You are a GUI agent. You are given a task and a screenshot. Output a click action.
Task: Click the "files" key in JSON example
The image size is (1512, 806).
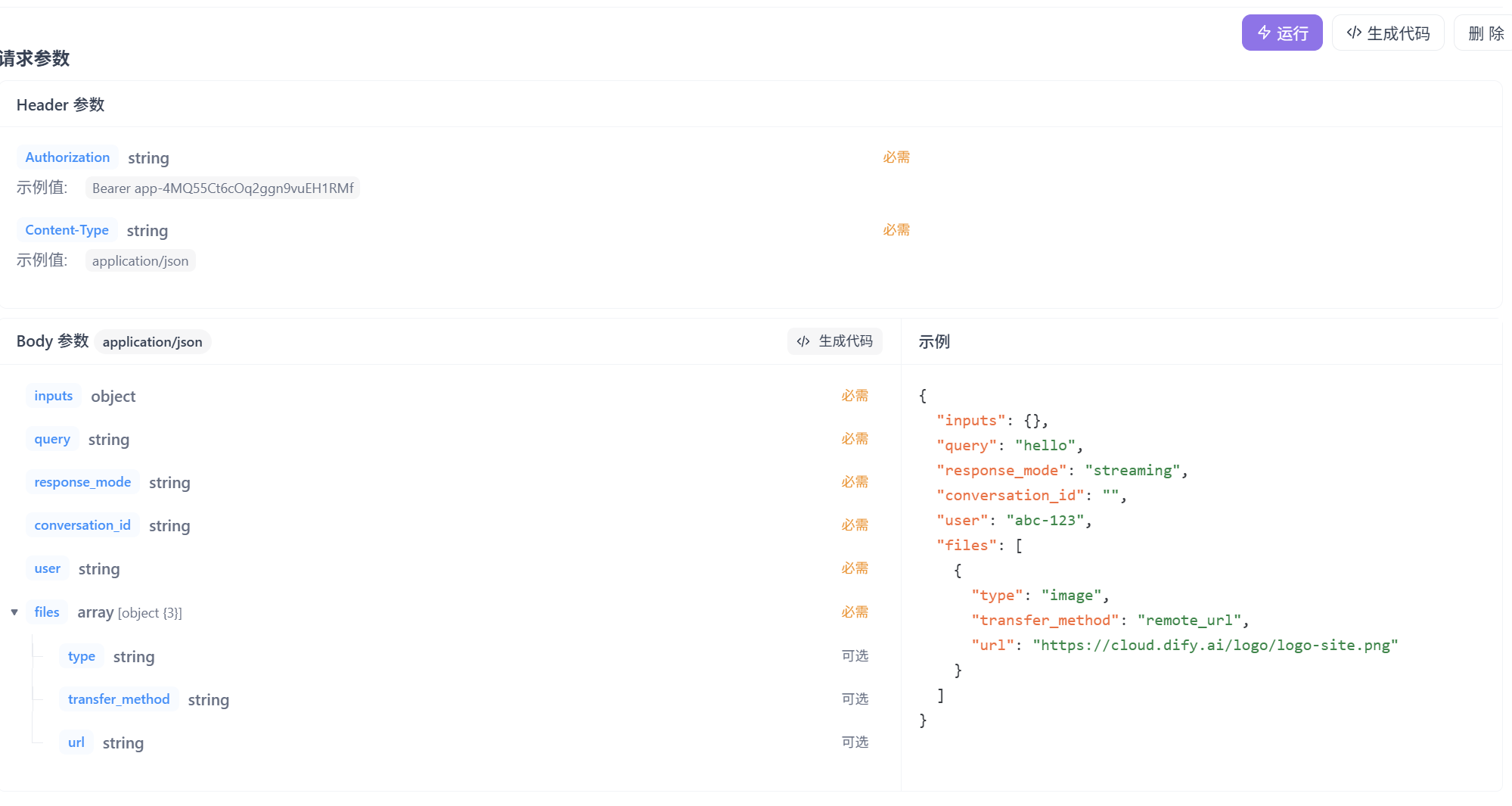(967, 546)
